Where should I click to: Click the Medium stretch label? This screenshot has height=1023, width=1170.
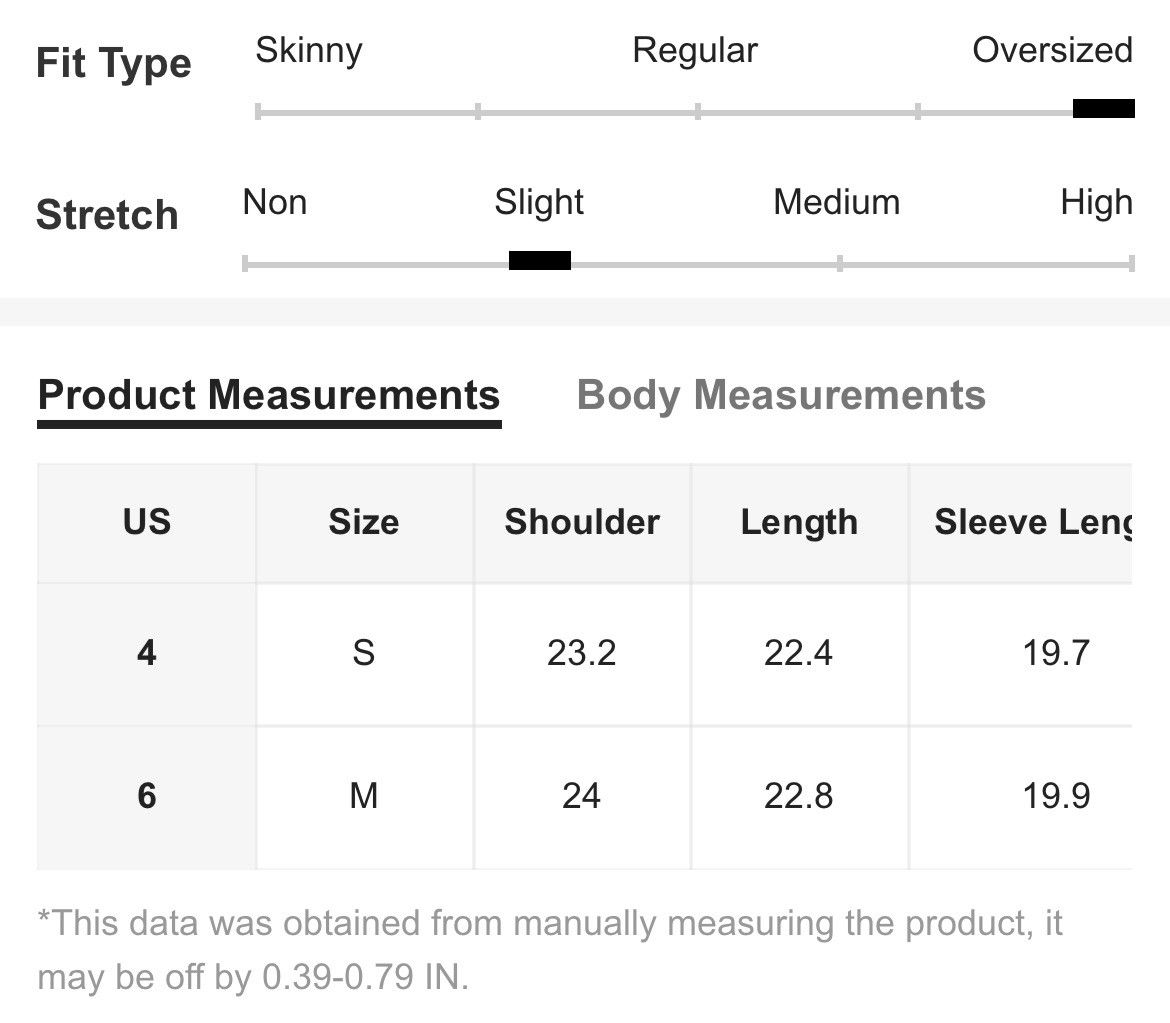coord(836,202)
